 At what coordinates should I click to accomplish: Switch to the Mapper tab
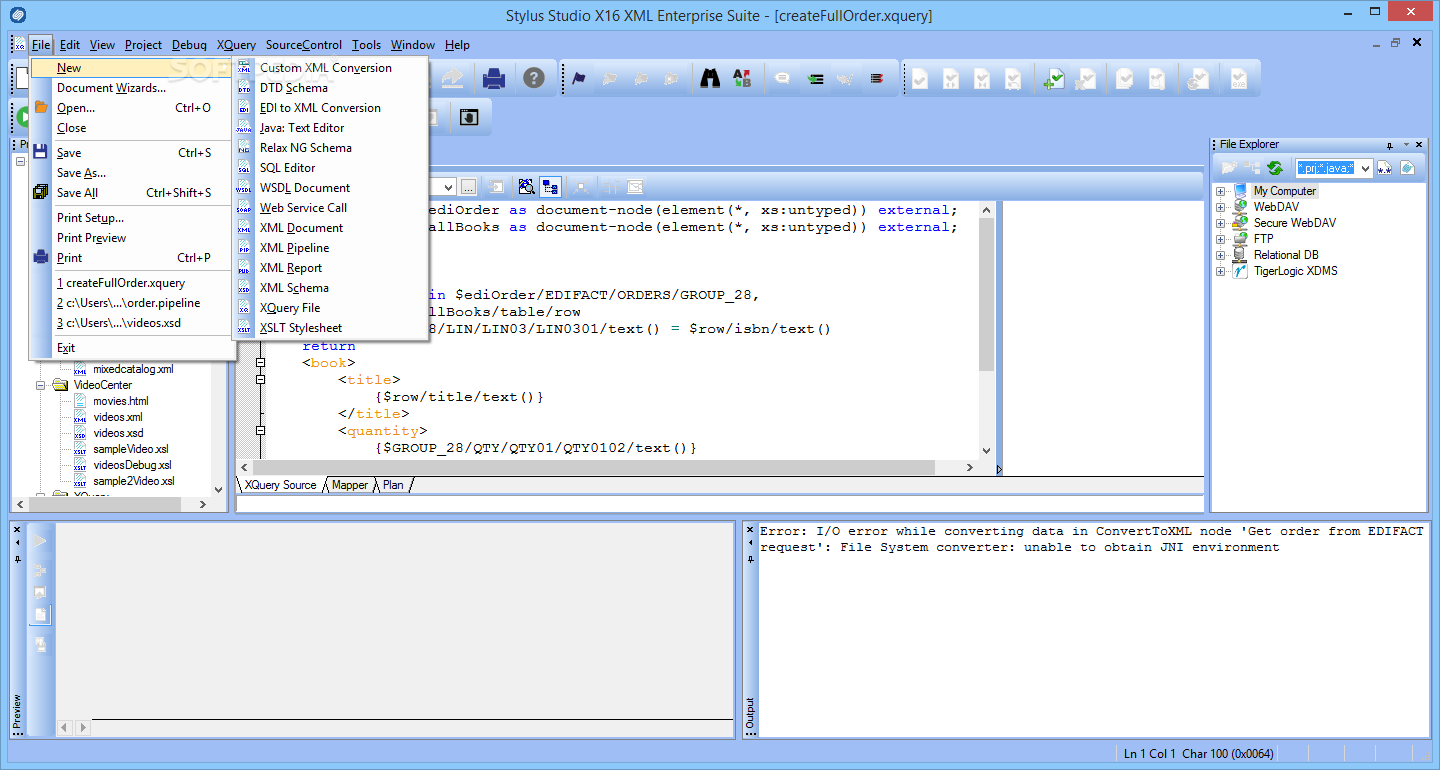click(350, 485)
